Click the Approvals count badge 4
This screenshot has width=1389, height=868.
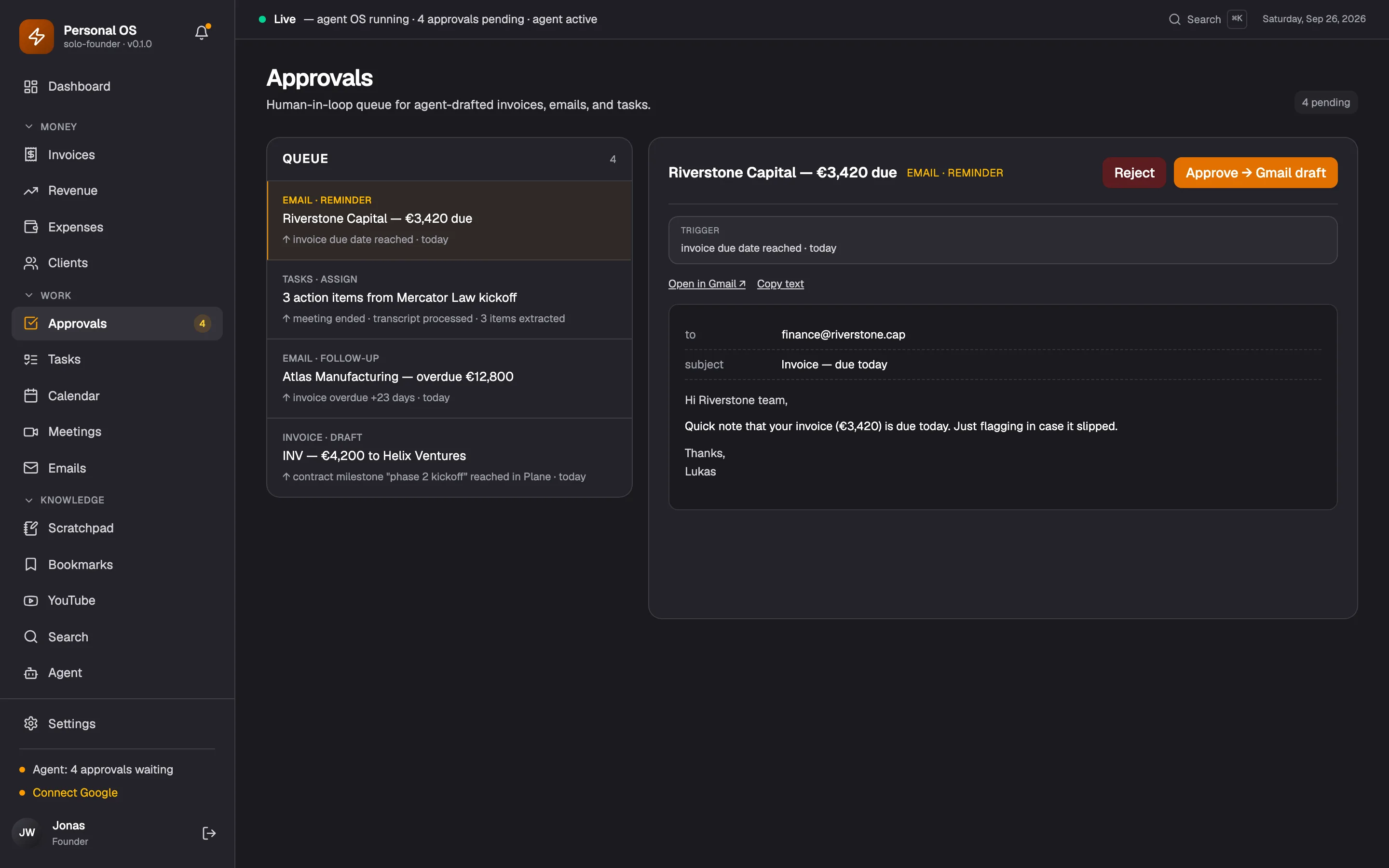point(202,323)
